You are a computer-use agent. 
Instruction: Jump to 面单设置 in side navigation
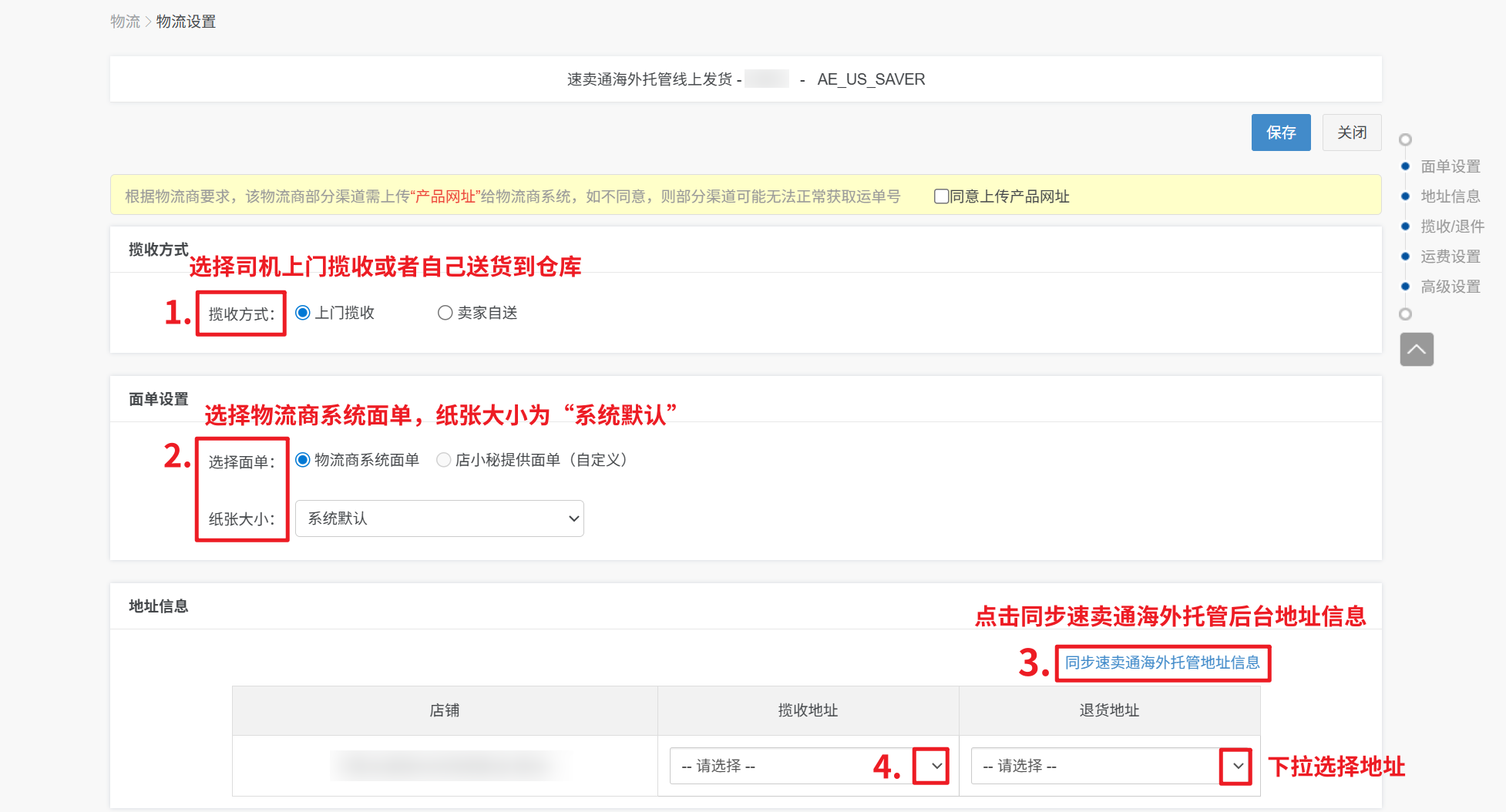tap(1450, 166)
